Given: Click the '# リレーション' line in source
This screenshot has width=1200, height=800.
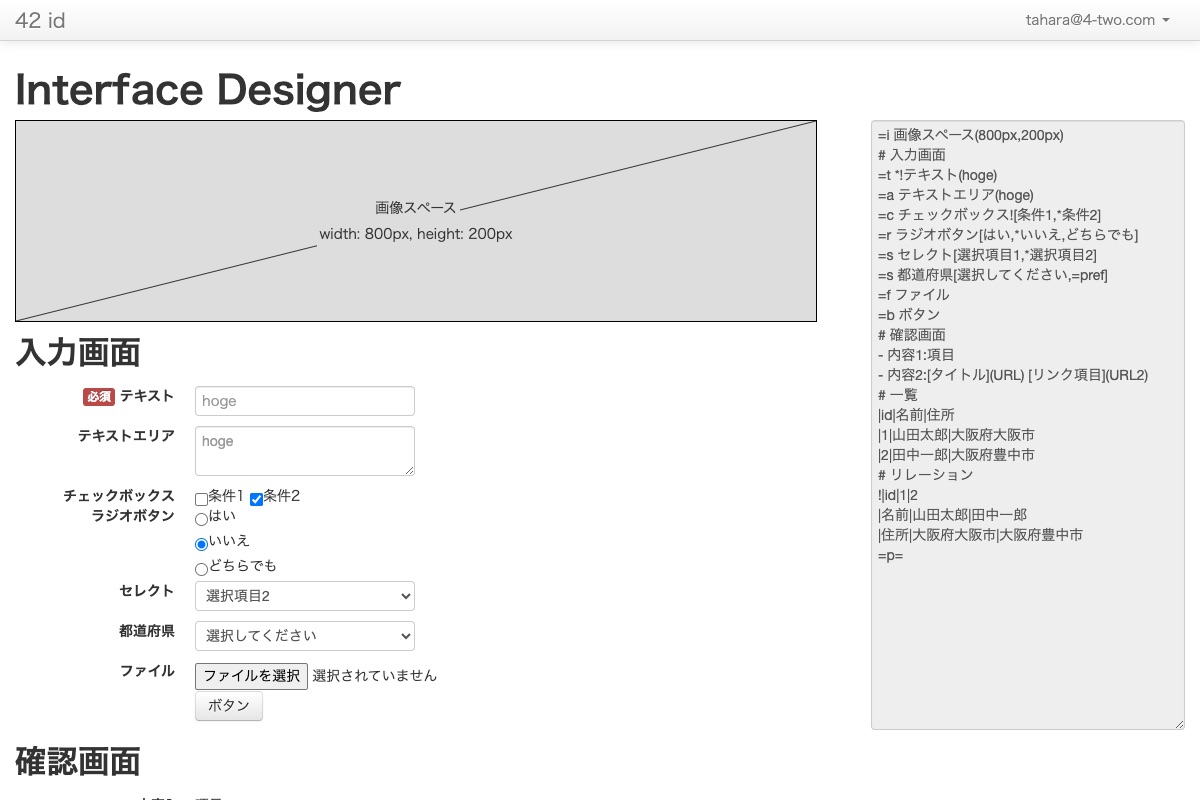Looking at the screenshot, I should click(926, 475).
